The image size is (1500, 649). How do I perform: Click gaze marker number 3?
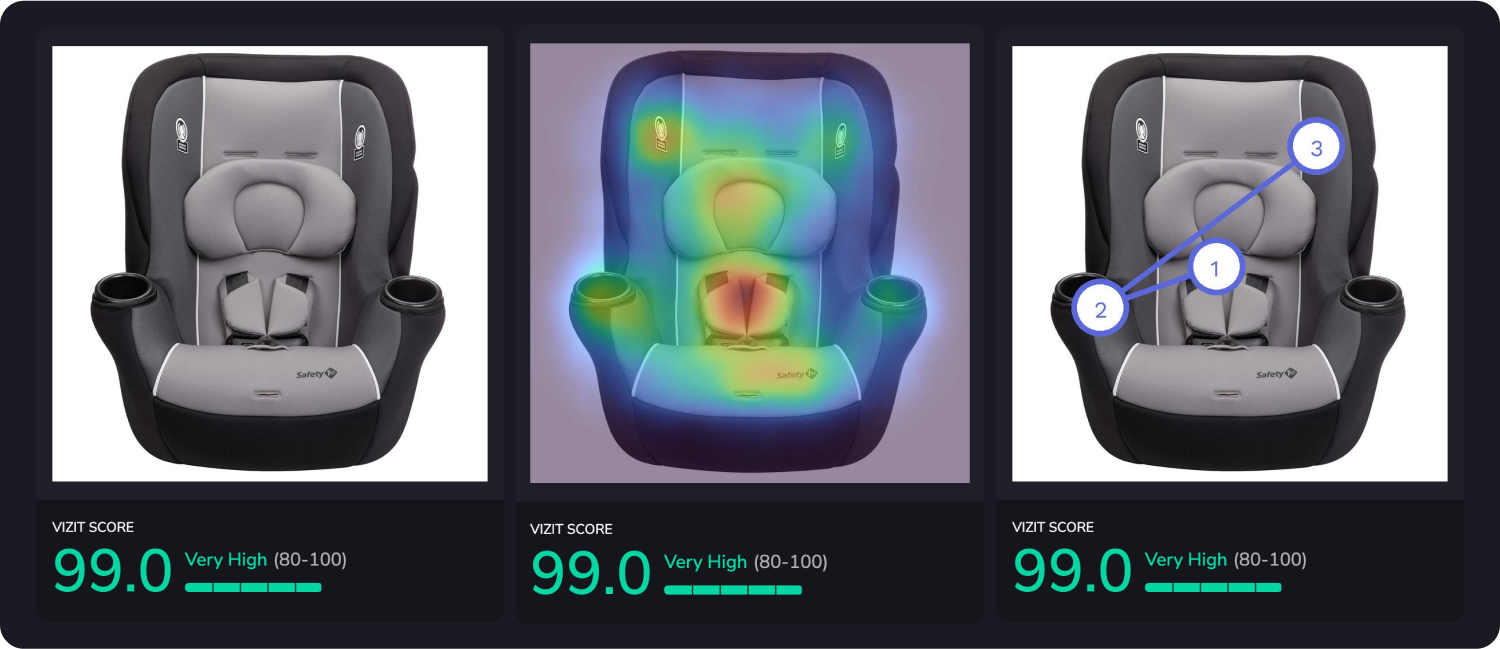[1316, 148]
